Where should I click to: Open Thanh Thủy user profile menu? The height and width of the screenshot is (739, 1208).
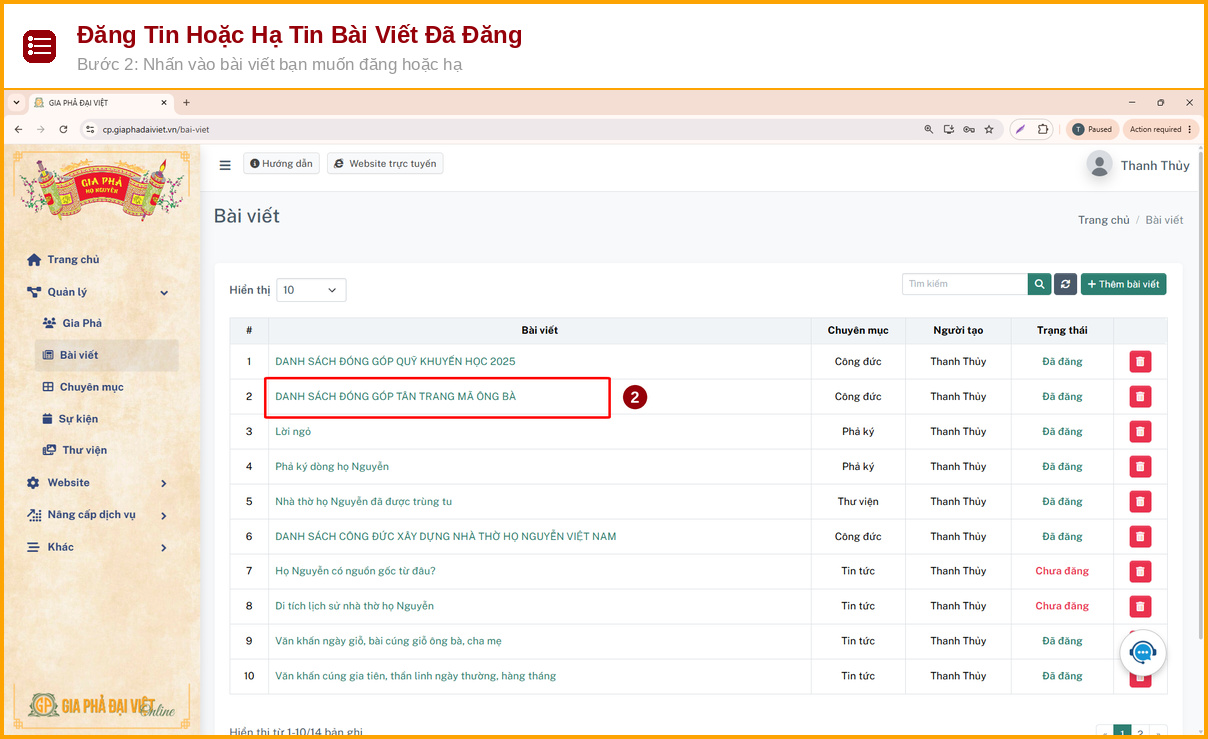click(x=1138, y=165)
